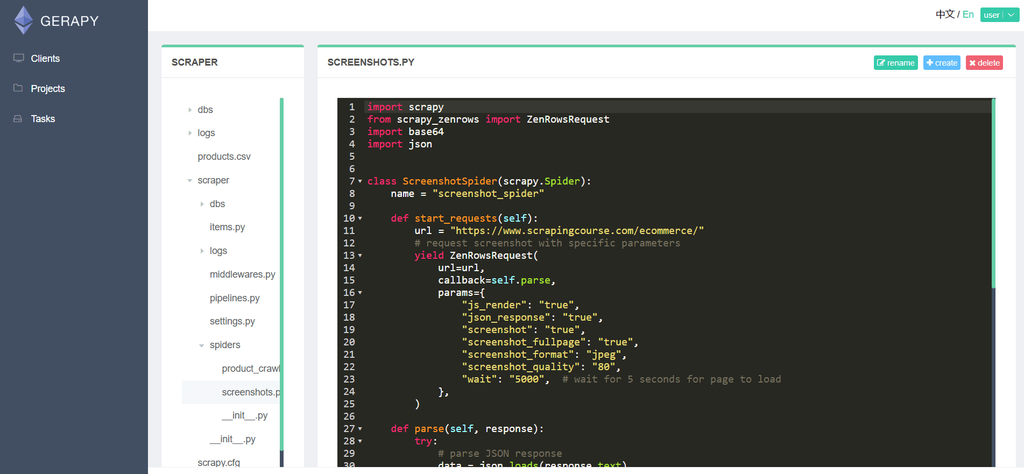Click the SCREENSHOTS.PY panel title
The height and width of the screenshot is (474, 1024).
click(x=370, y=63)
